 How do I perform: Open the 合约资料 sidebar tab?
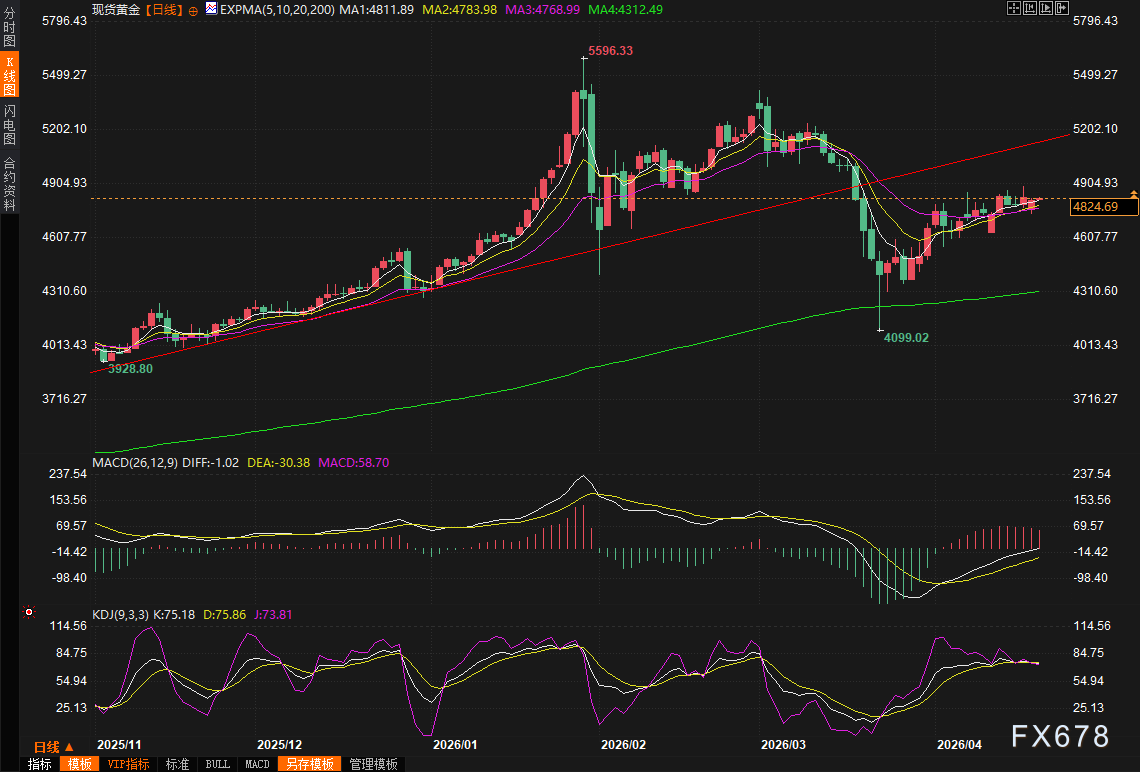coord(9,183)
